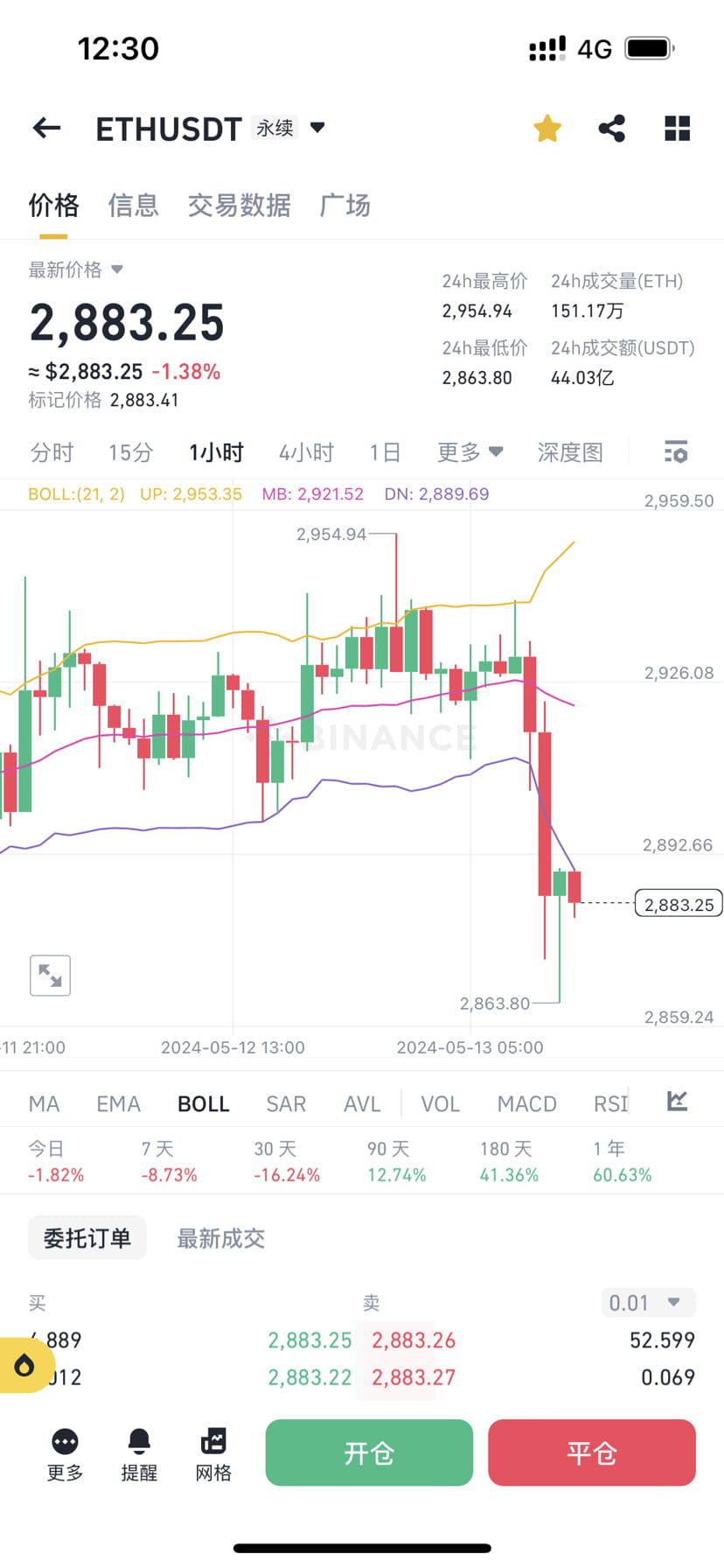Click the 提醒 alert bell icon
The height and width of the screenshot is (1568, 724).
click(139, 1452)
